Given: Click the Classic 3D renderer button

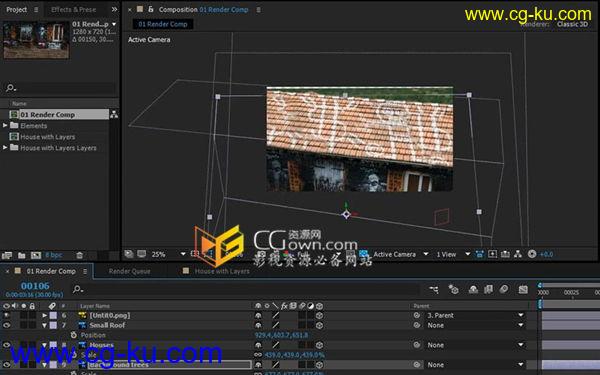Looking at the screenshot, I should [x=572, y=24].
